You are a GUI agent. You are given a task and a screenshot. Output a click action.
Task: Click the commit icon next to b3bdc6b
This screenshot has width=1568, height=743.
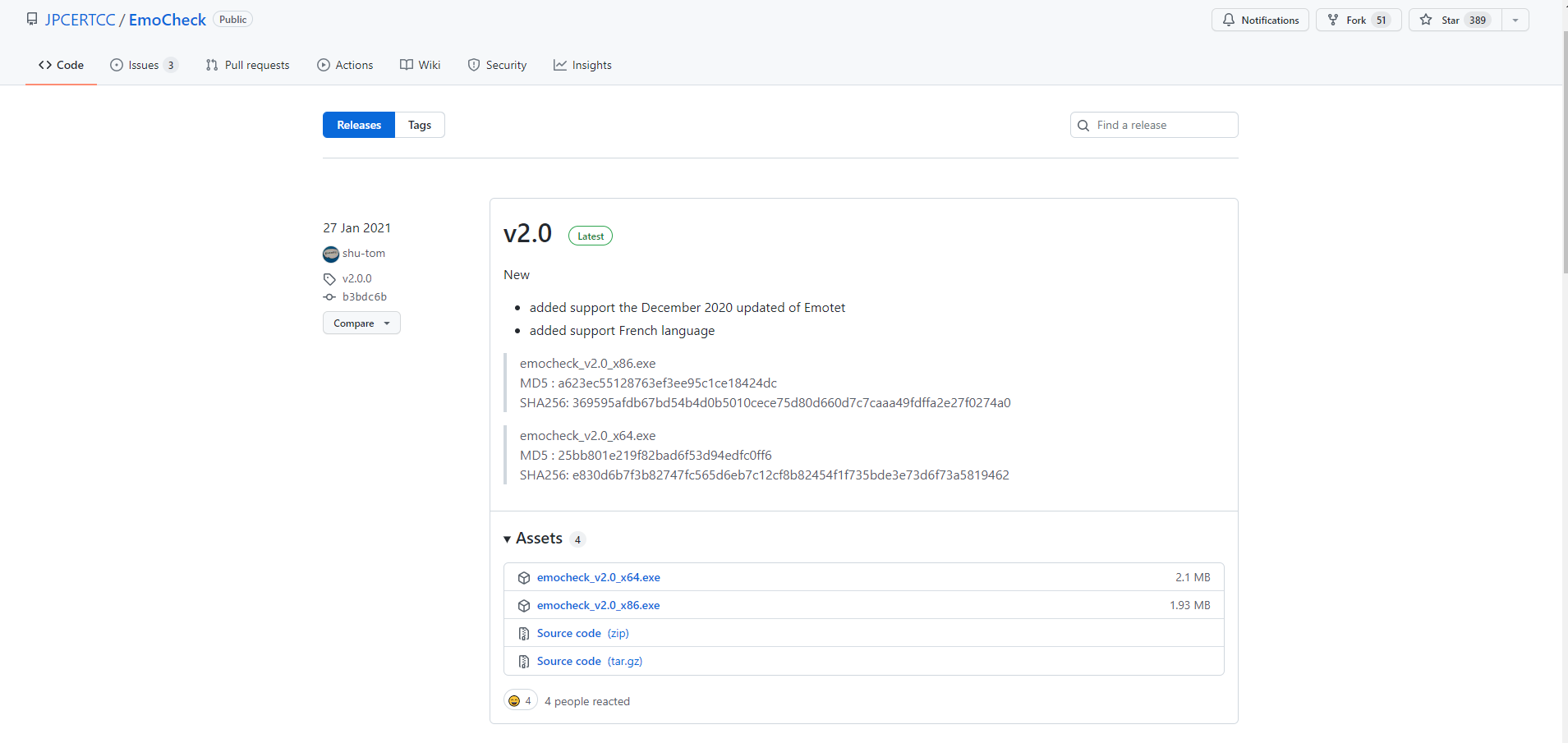click(x=329, y=297)
